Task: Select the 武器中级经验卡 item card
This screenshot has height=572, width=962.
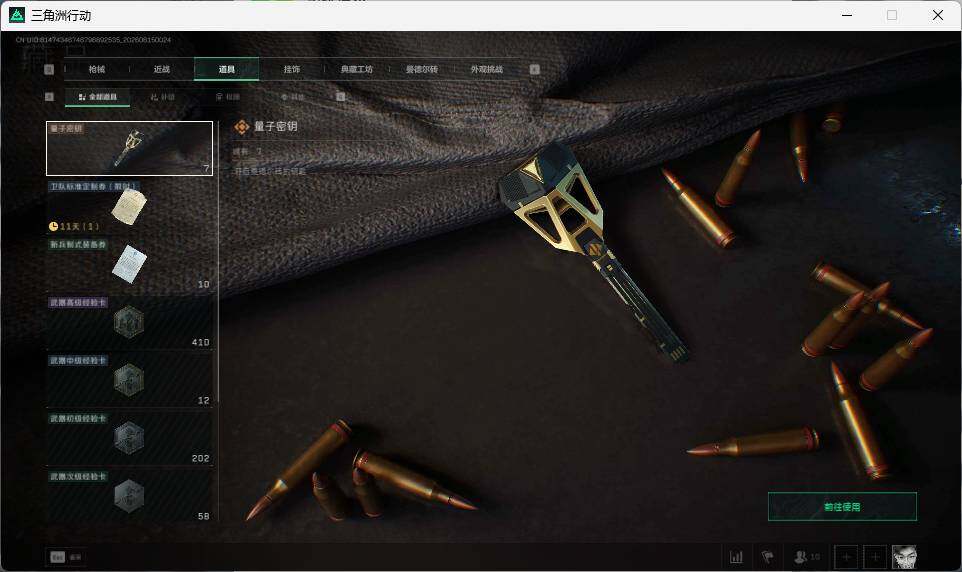Action: tap(129, 381)
